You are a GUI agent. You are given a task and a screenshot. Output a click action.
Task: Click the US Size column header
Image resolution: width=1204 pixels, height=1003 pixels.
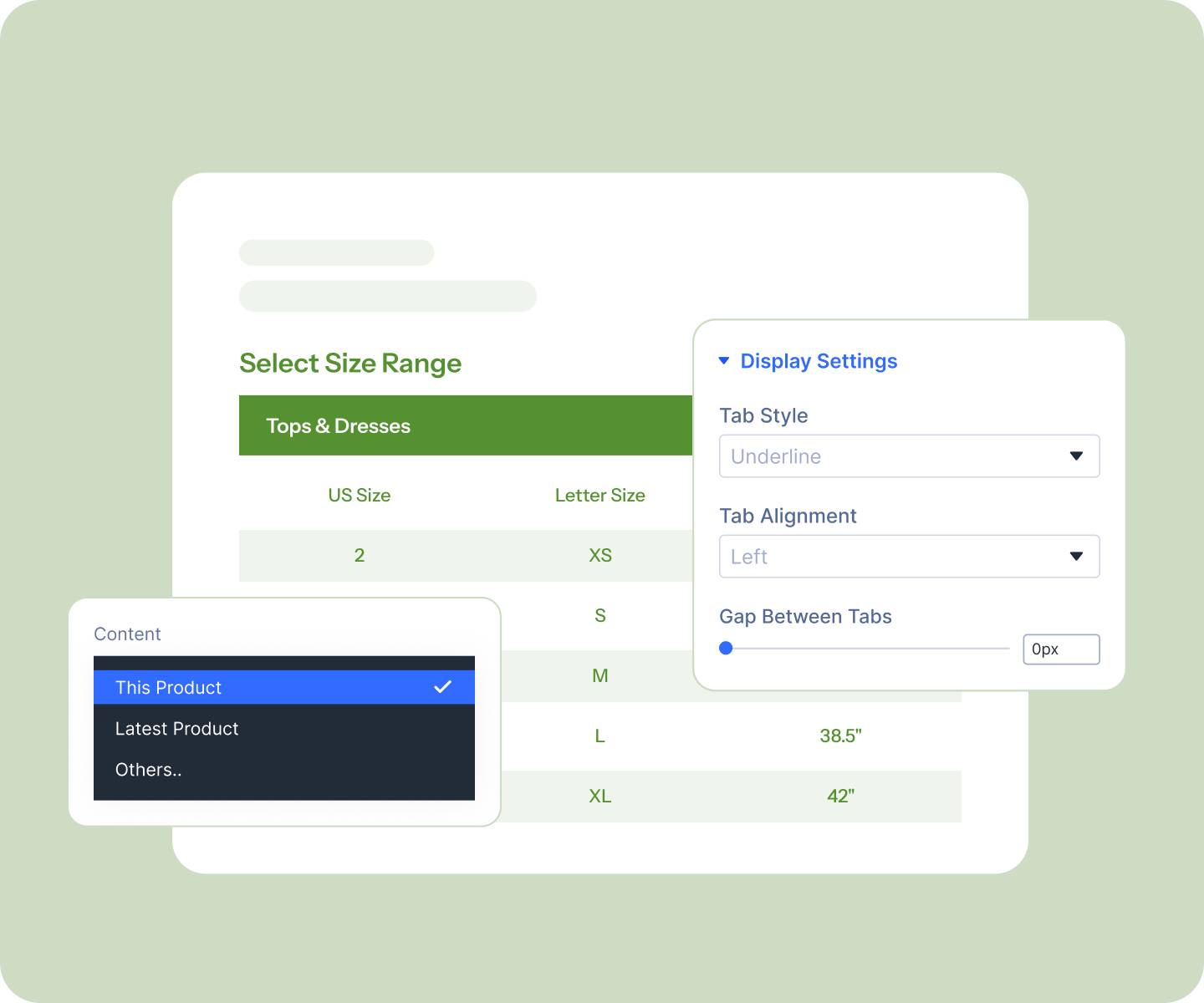tap(360, 496)
